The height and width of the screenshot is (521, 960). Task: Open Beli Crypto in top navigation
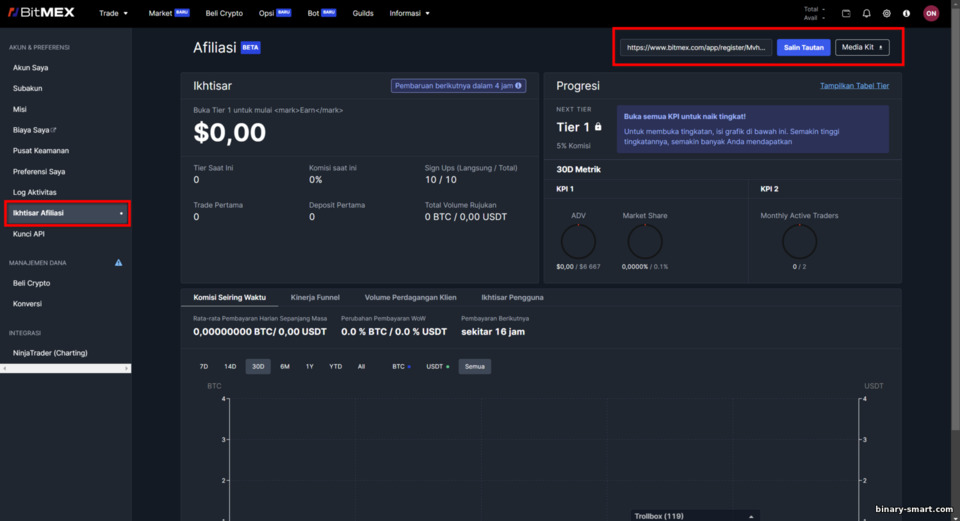pyautogui.click(x=224, y=13)
